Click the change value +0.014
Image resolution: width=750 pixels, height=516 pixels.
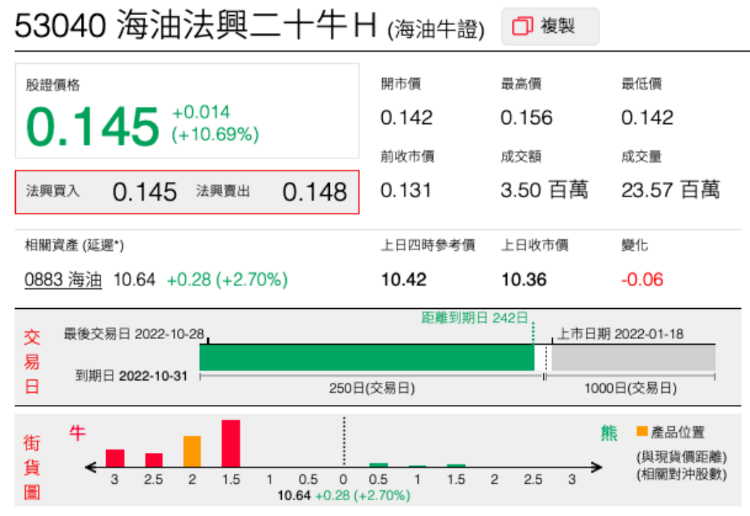(201, 112)
